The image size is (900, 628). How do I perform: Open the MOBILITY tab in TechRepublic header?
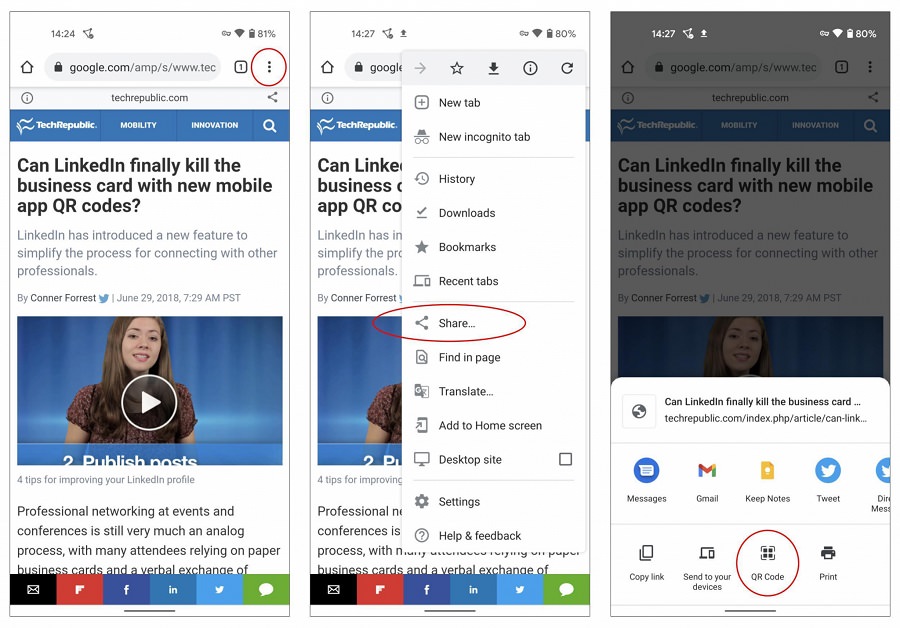[138, 125]
